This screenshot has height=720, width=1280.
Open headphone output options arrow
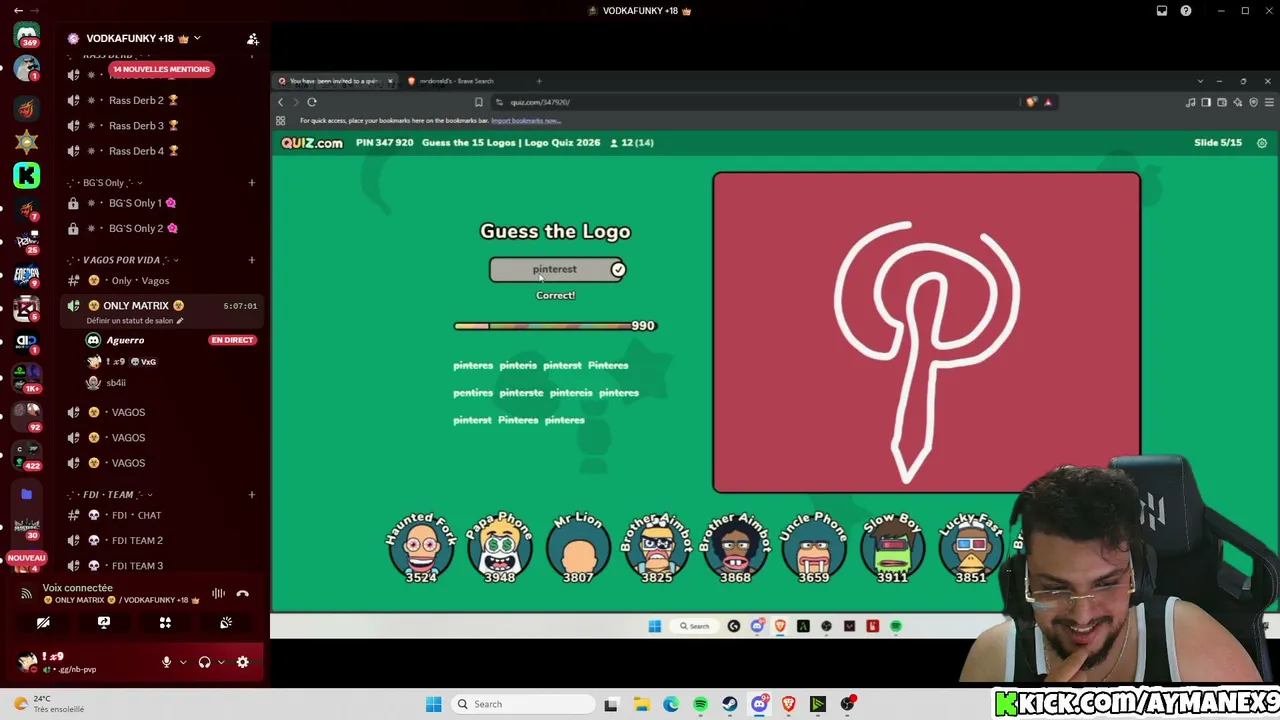[x=220, y=662]
